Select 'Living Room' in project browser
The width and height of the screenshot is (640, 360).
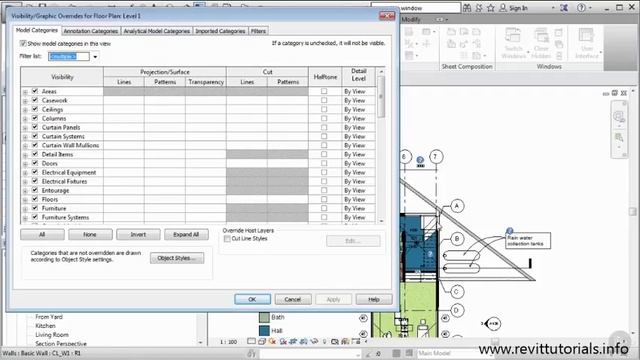click(x=52, y=335)
